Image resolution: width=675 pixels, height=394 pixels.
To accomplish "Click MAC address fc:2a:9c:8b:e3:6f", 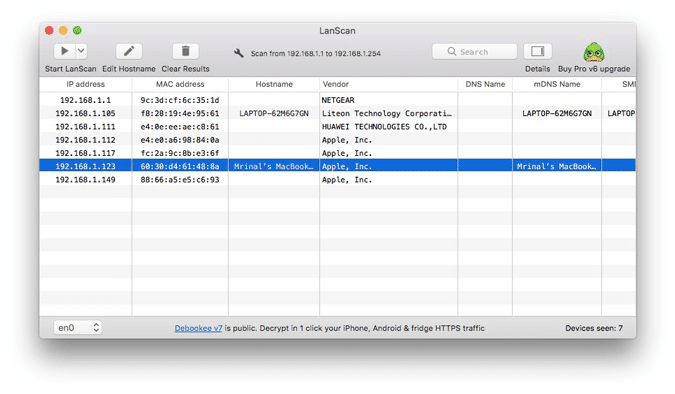I will point(180,153).
